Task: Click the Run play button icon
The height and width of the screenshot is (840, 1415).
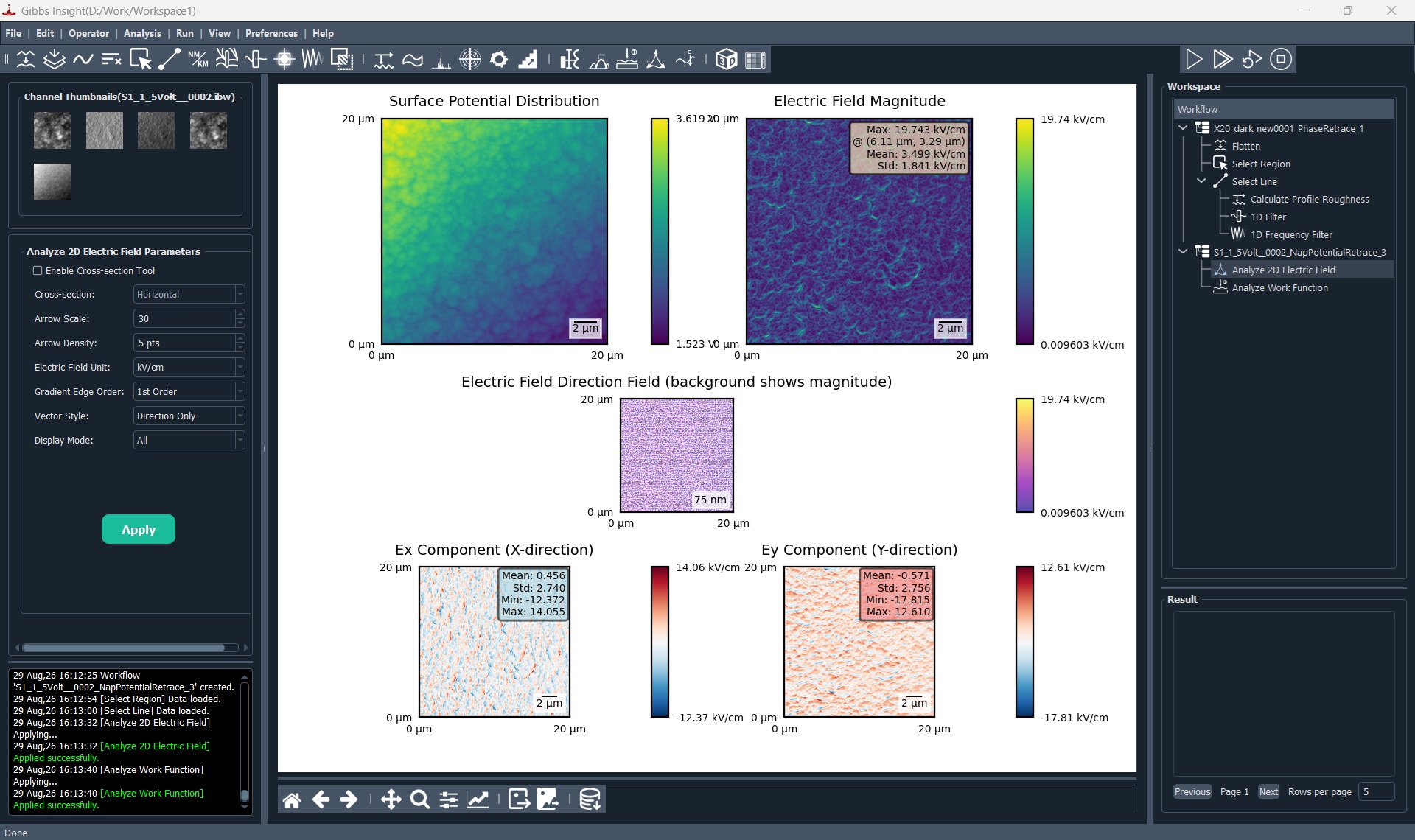Action: click(x=1193, y=59)
